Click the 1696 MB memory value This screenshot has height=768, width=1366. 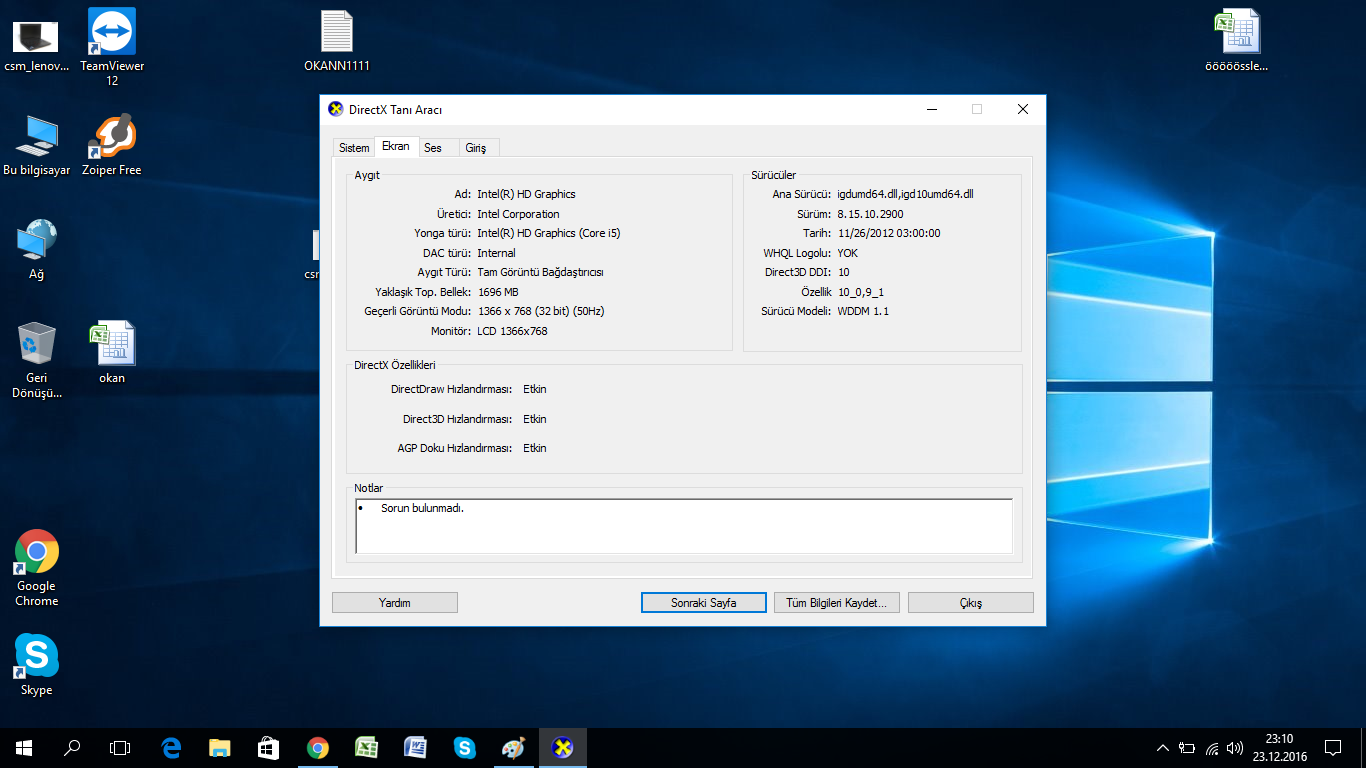click(x=498, y=292)
